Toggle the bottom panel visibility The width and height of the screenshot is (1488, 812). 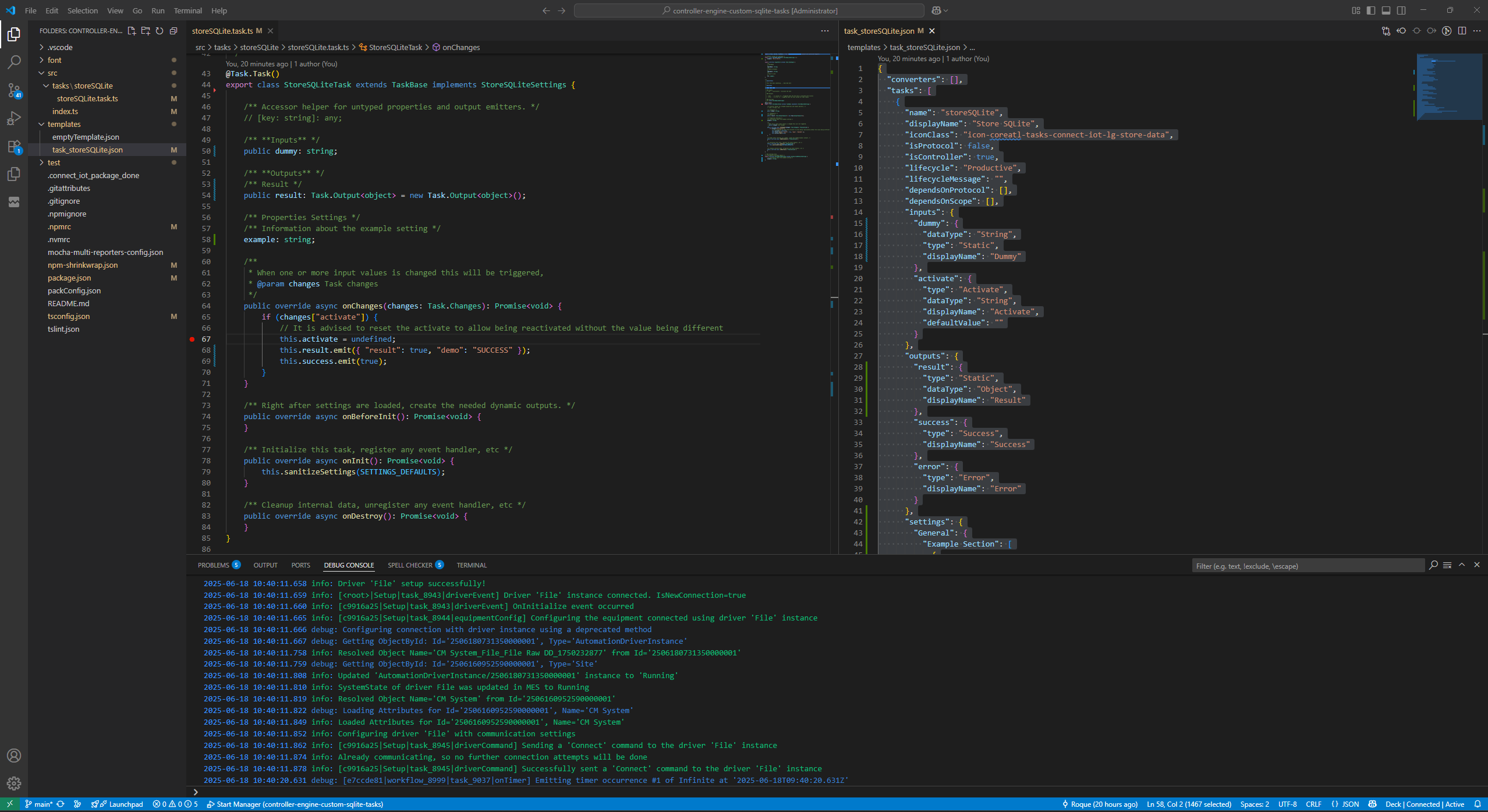tap(1386, 10)
